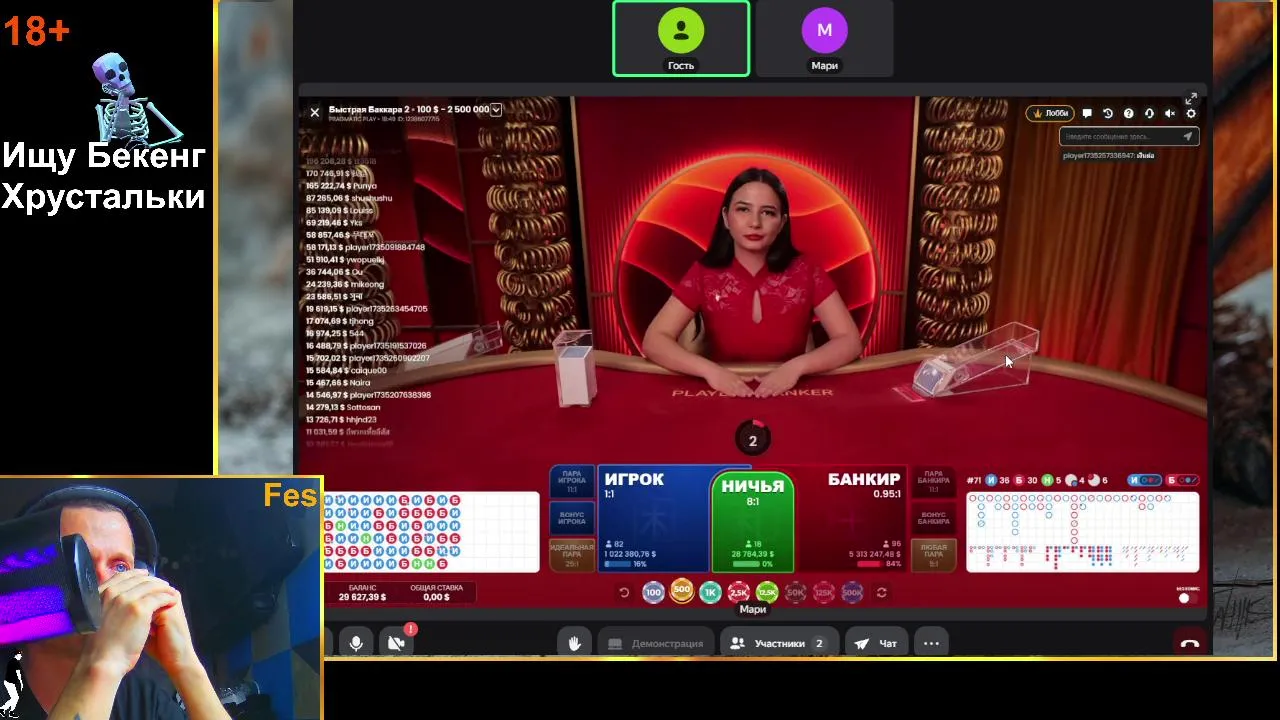Viewport: 1280px width, 720px height.
Task: Select the 500K chip
Action: [x=852, y=592]
